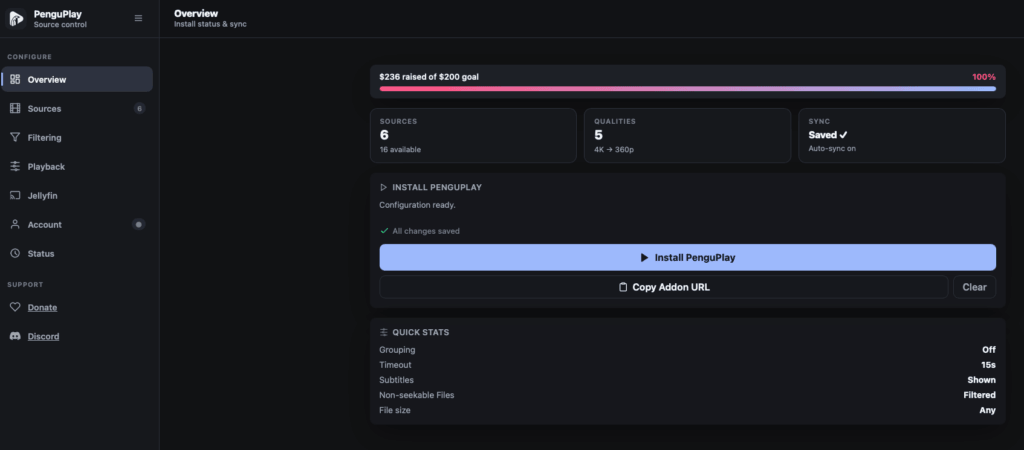Open the Discord link
The height and width of the screenshot is (450, 1024).
[x=43, y=336]
